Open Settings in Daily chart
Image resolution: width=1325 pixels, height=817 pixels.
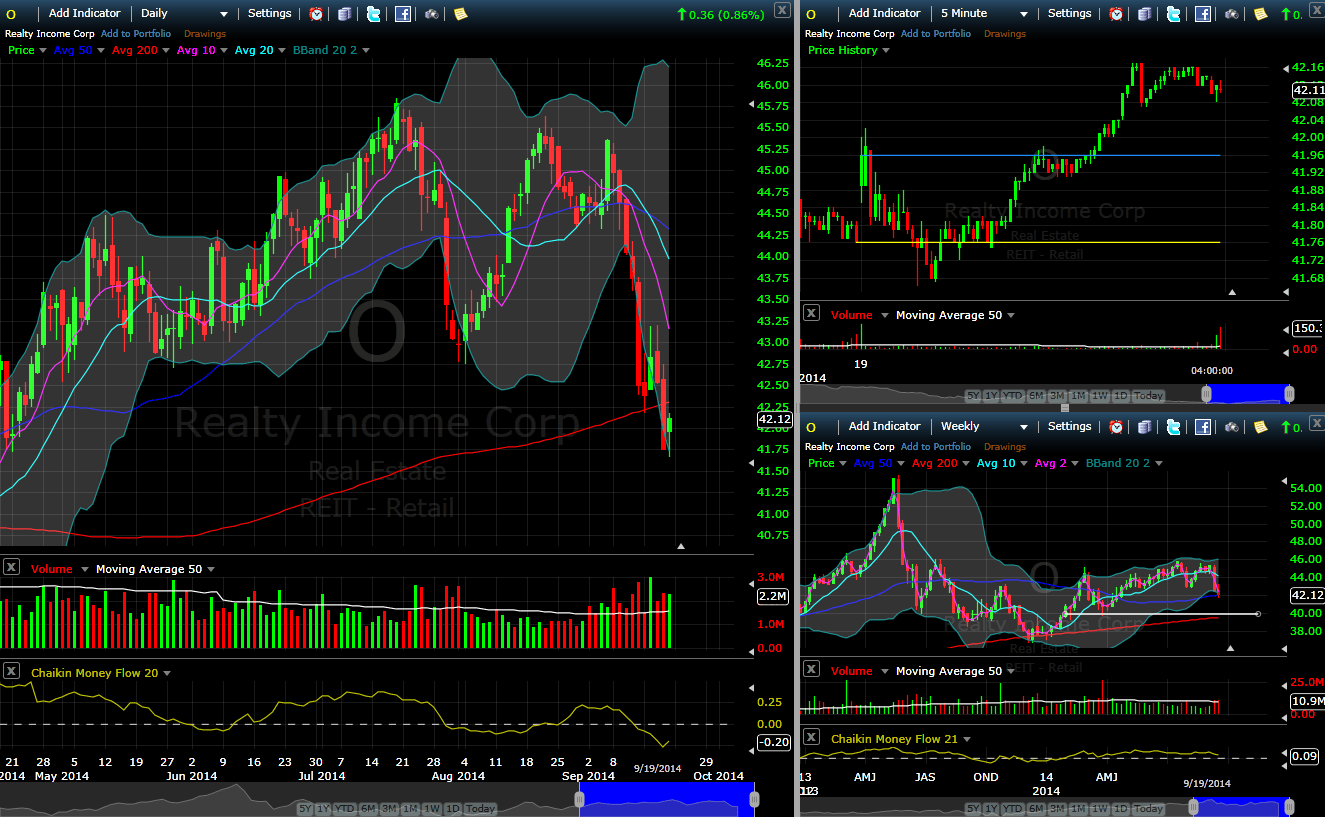click(x=270, y=14)
